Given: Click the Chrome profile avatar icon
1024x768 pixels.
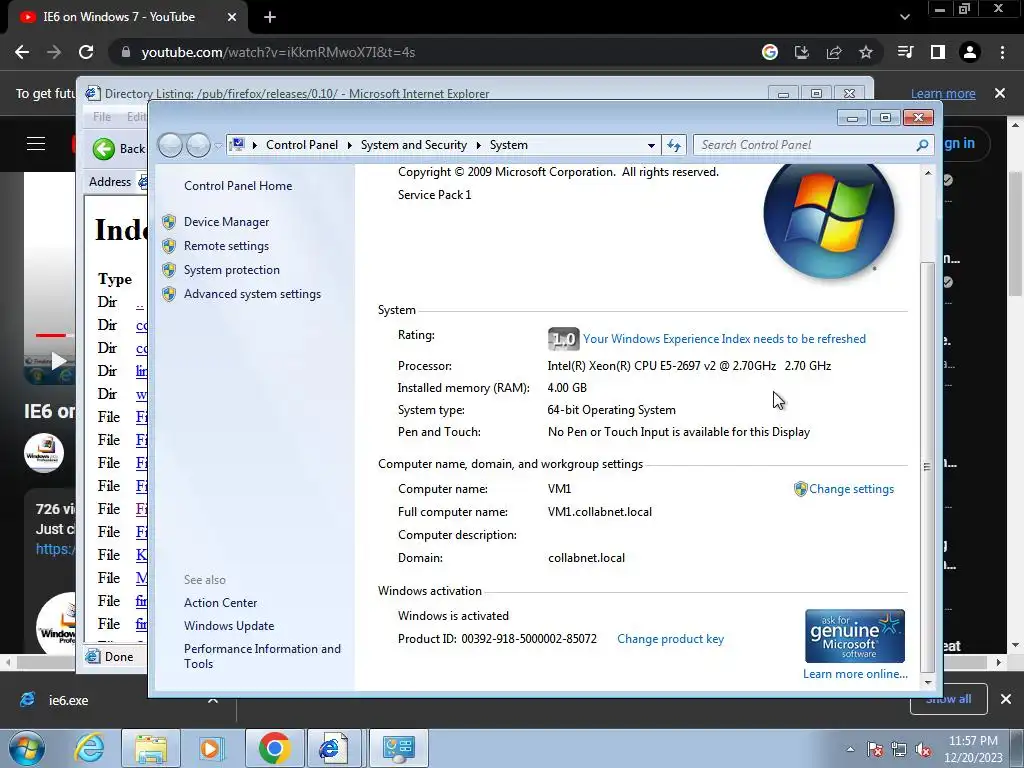Looking at the screenshot, I should pos(970,52).
